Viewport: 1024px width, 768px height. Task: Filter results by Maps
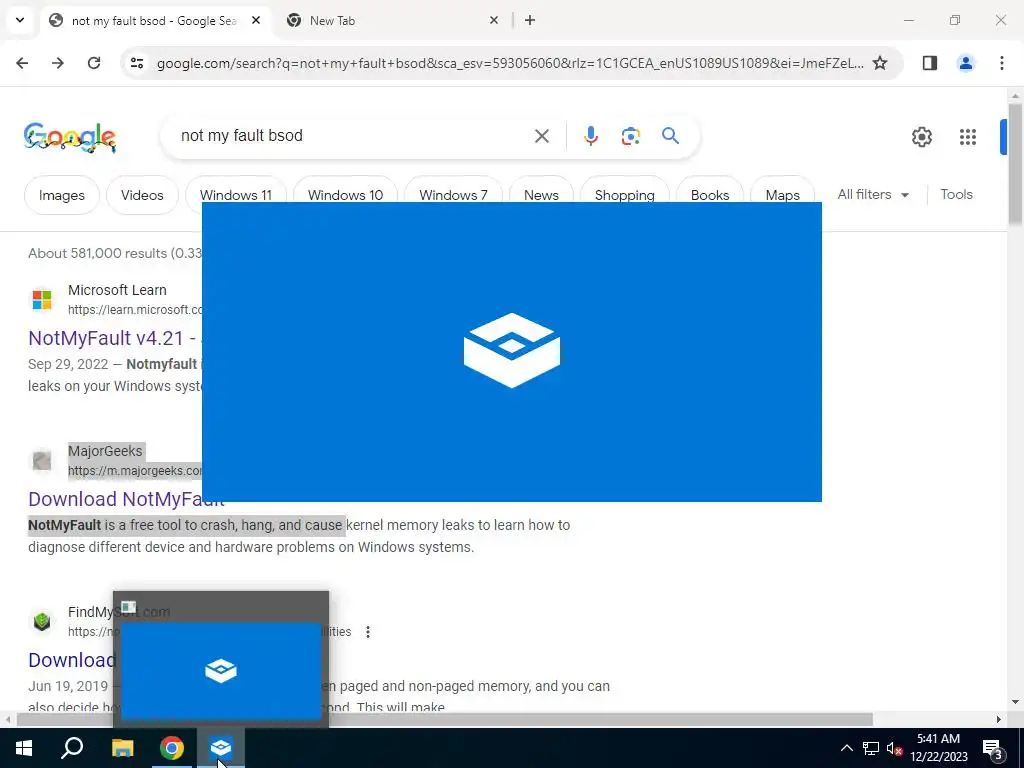(782, 189)
